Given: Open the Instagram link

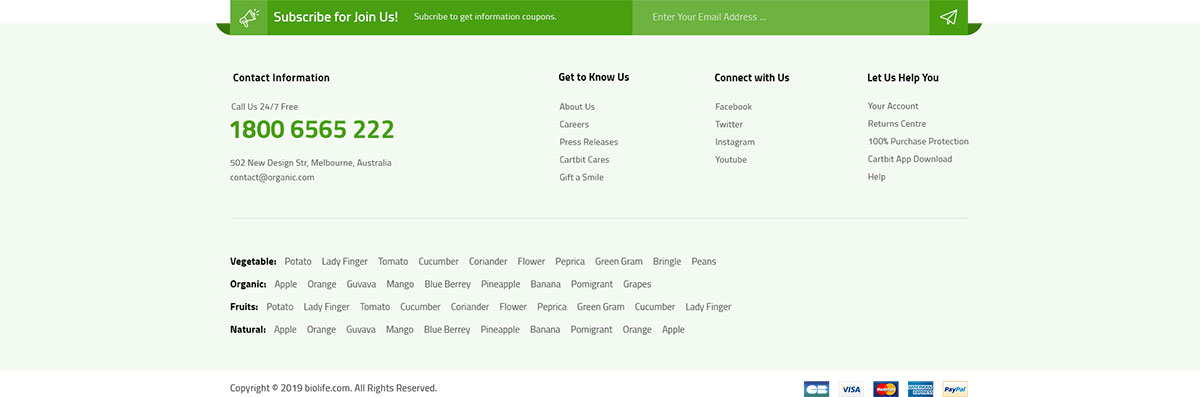Looking at the screenshot, I should pos(735,142).
